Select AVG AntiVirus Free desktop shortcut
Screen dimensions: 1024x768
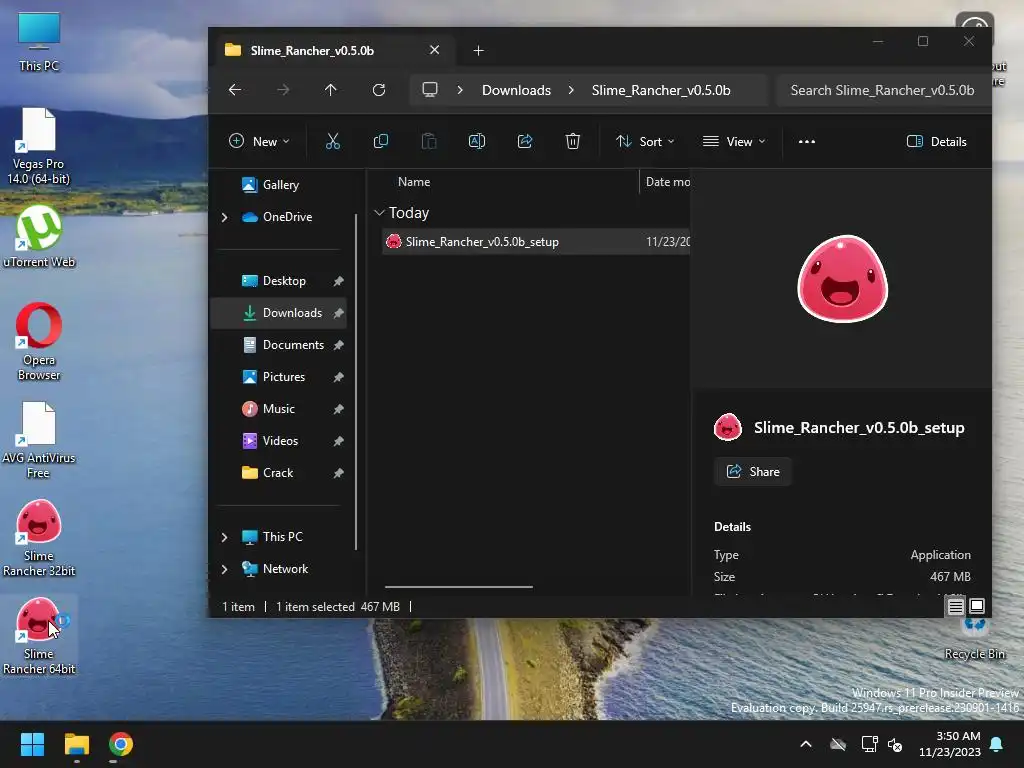tap(39, 440)
